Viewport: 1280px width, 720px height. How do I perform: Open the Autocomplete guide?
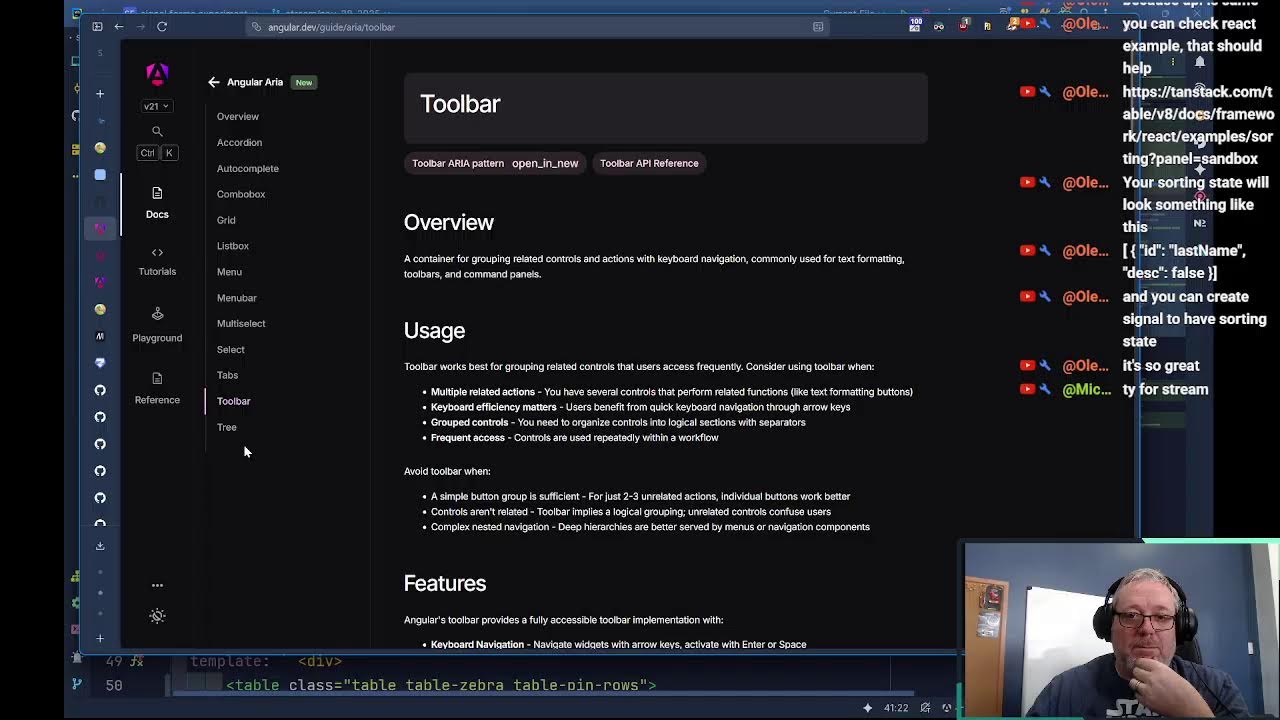(248, 169)
